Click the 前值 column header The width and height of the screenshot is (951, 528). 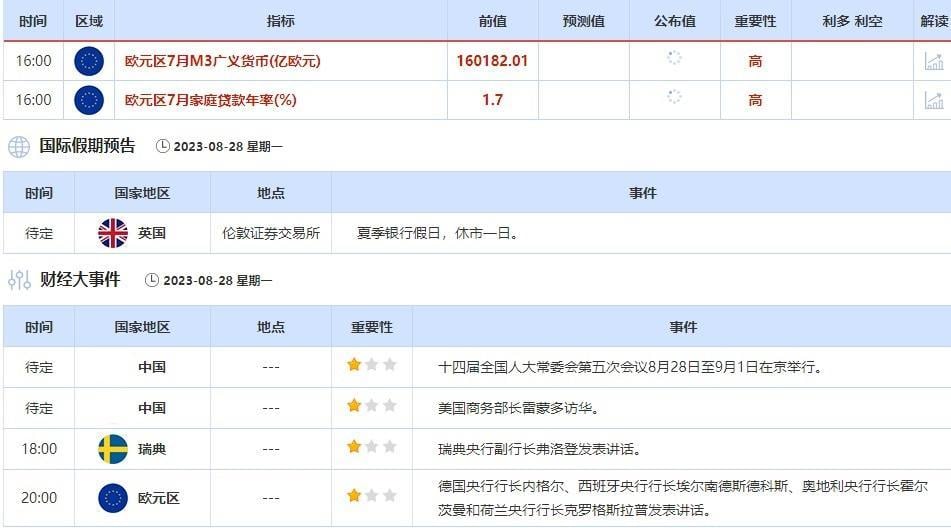(492, 21)
